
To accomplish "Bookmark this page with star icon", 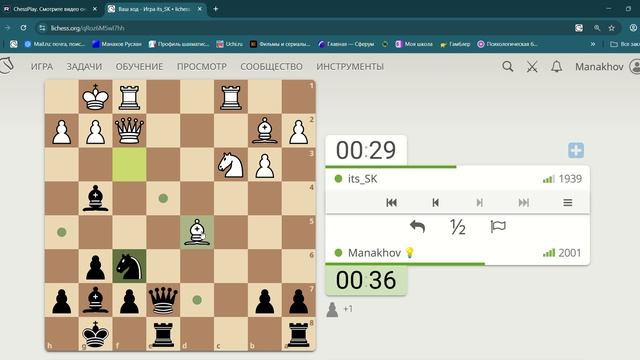I will [611, 28].
